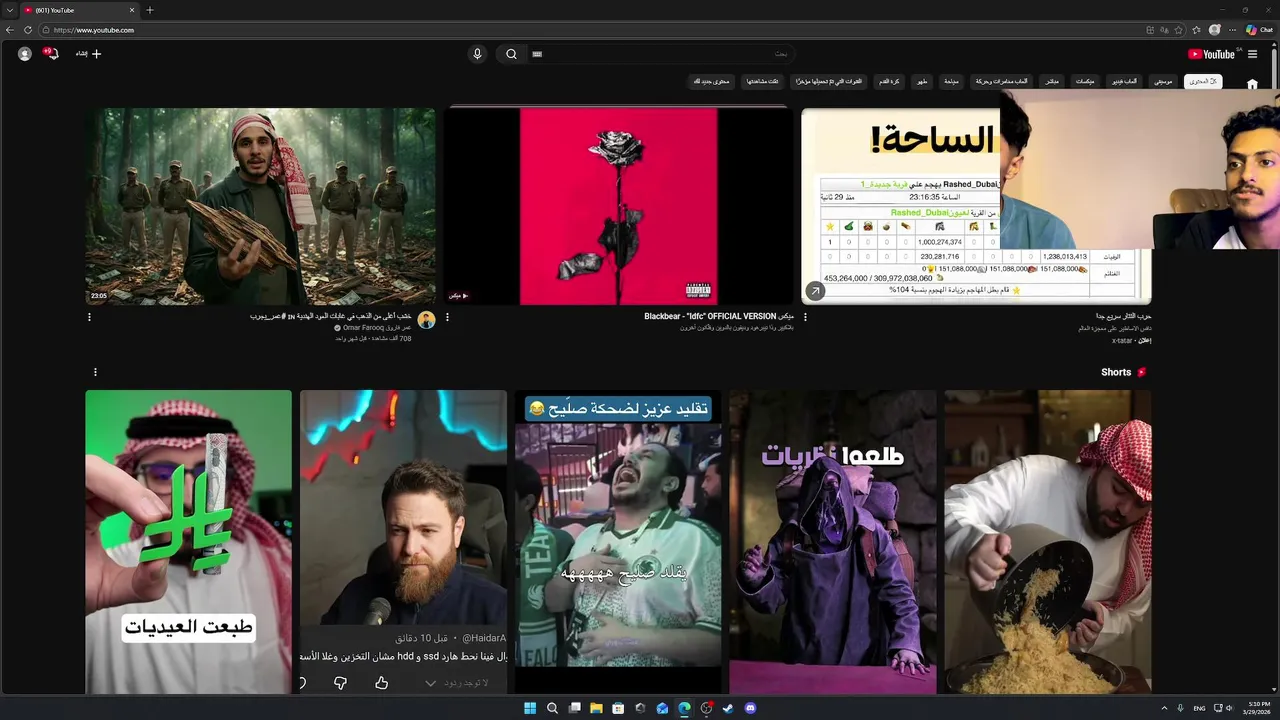Select the 'مباشر' filter chip
This screenshot has width=1280, height=720.
[1052, 81]
